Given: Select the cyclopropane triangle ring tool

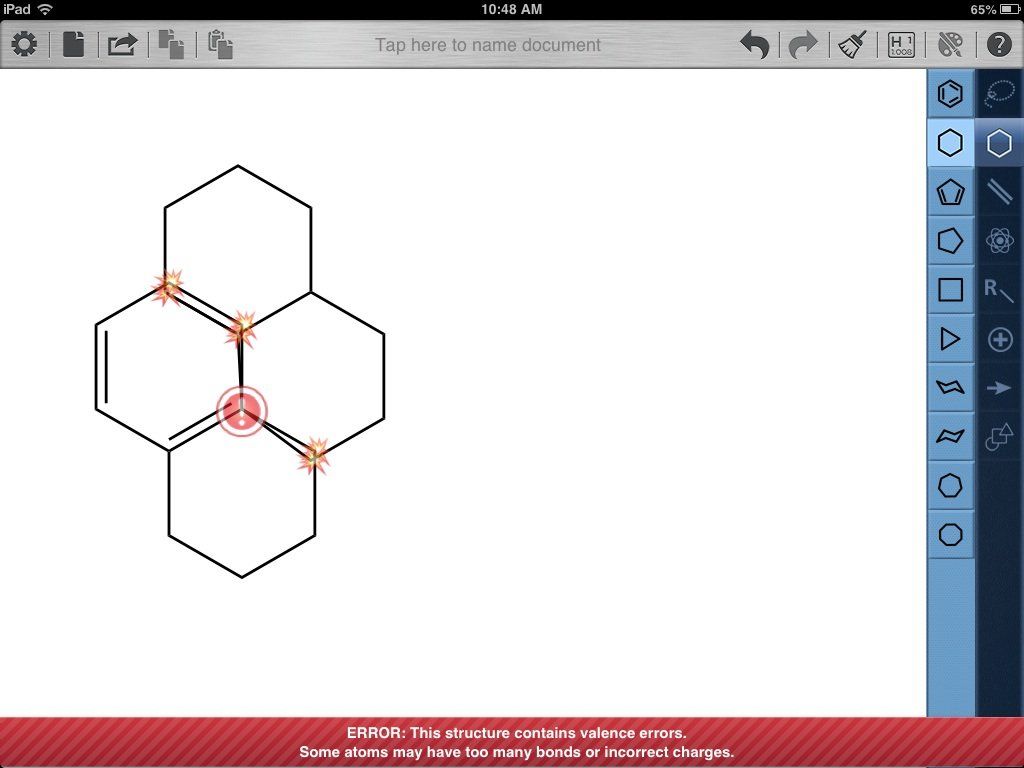Looking at the screenshot, I should [950, 338].
